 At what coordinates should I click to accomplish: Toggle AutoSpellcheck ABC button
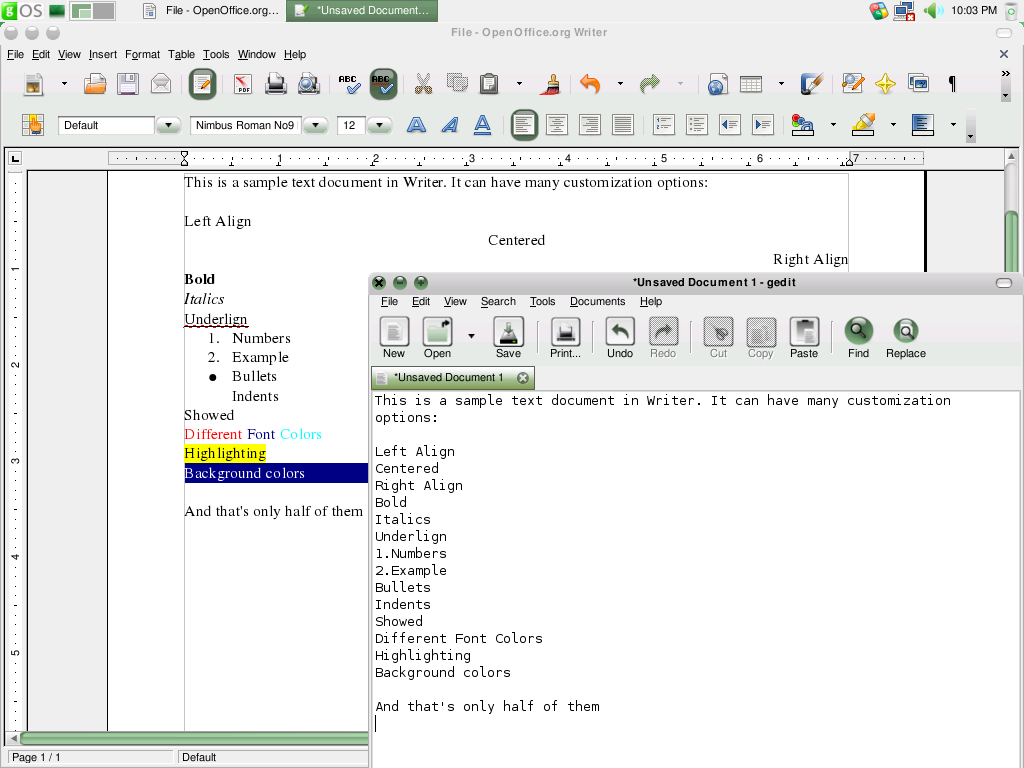coord(383,84)
